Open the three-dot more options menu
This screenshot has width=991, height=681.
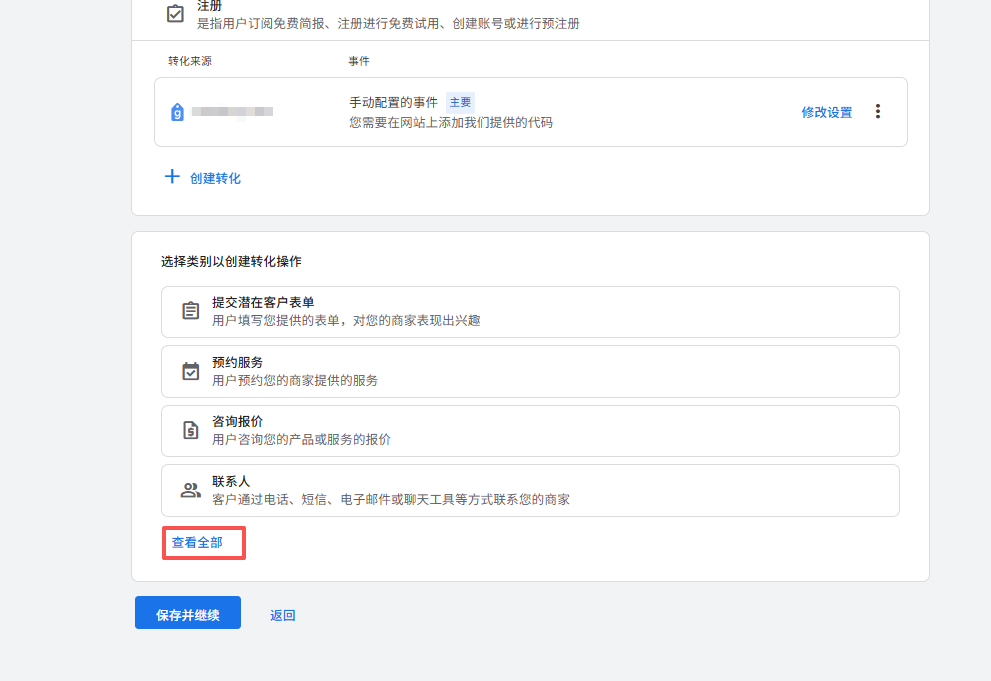tap(878, 112)
